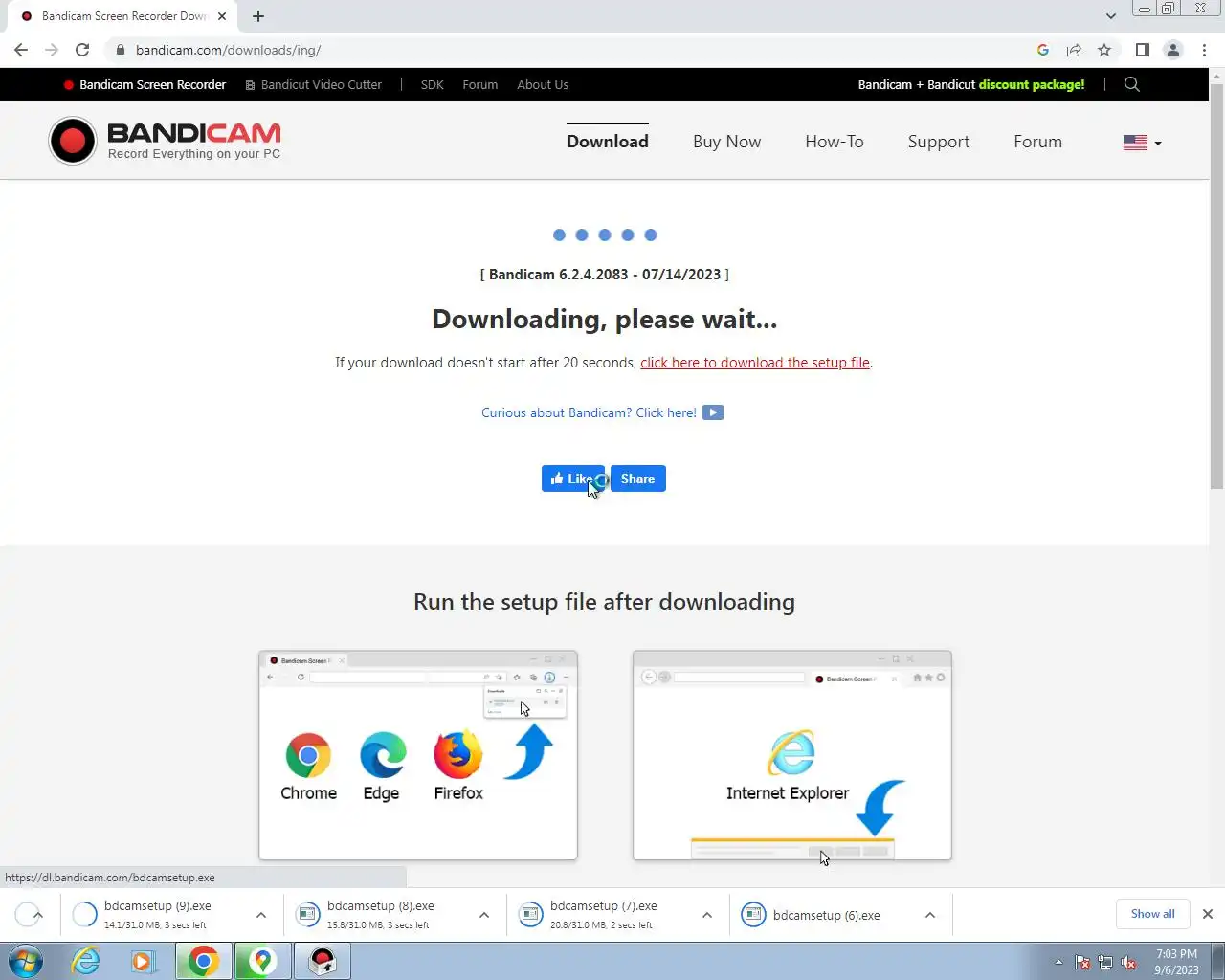This screenshot has width=1225, height=980.
Task: Click Show all downloads button
Action: coord(1152,914)
